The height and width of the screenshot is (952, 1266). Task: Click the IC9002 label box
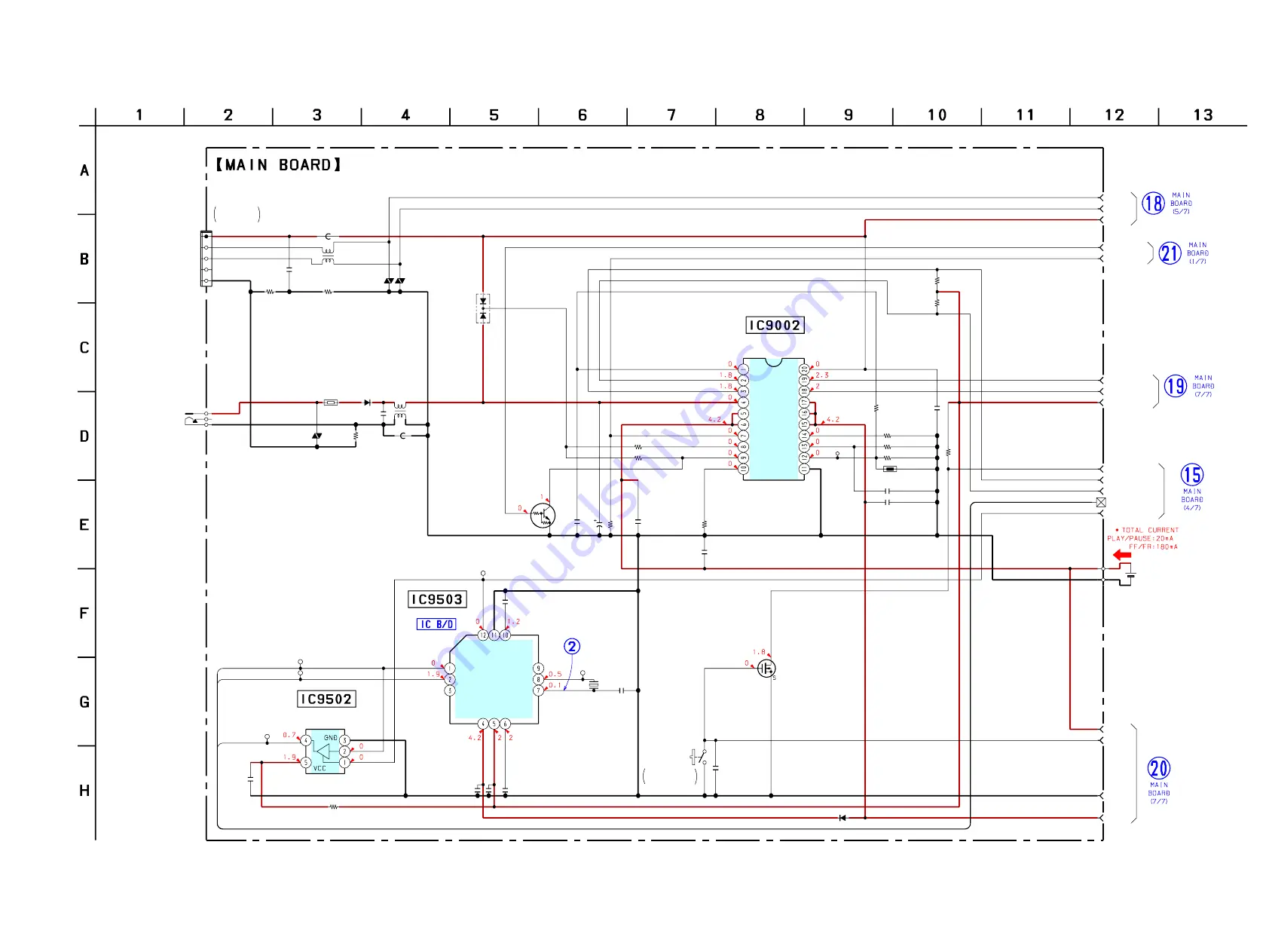click(x=775, y=326)
